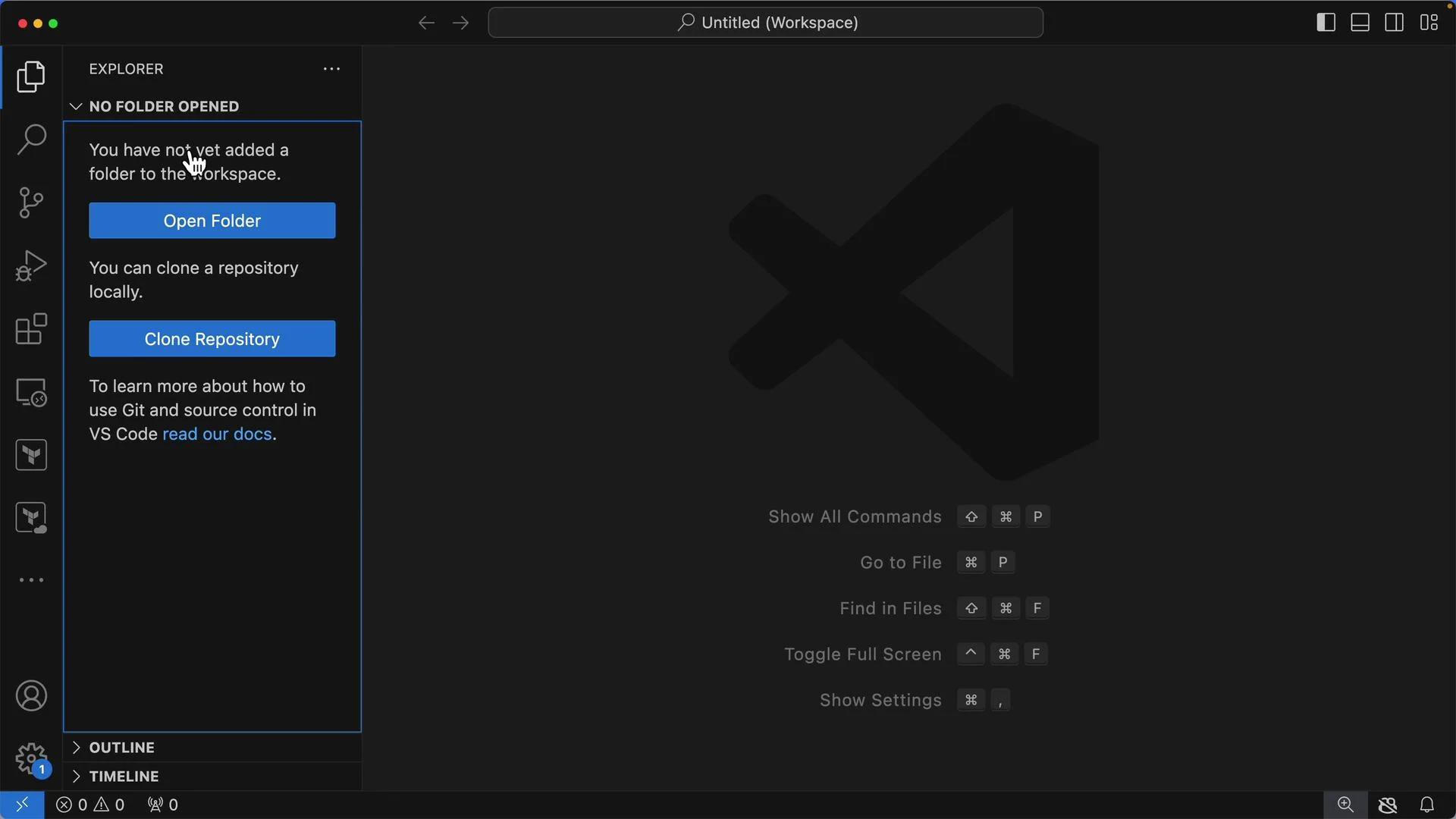Image resolution: width=1456 pixels, height=819 pixels.
Task: Click the Untitled (Workspace) command center
Action: pos(766,23)
